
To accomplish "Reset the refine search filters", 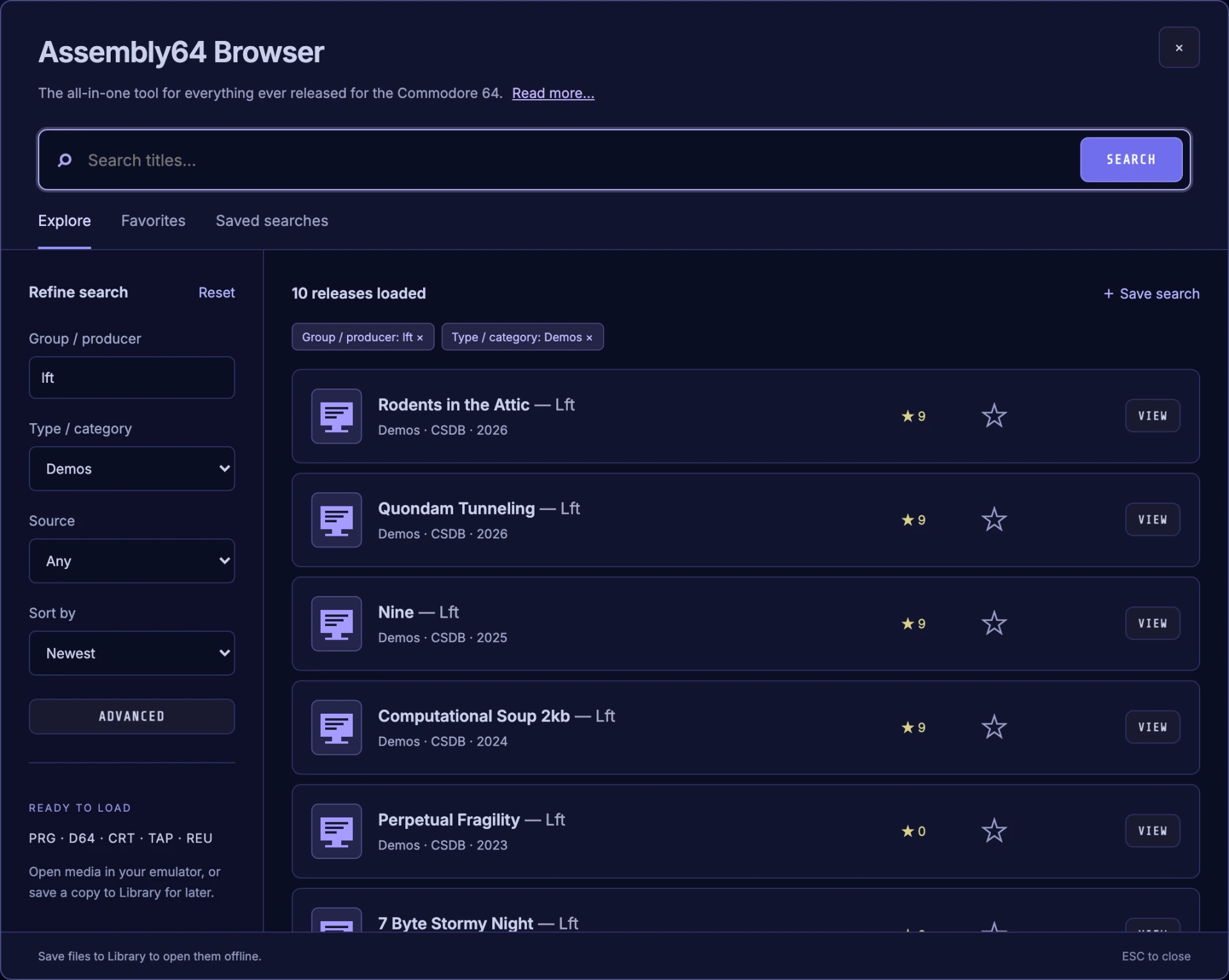I will coord(216,293).
